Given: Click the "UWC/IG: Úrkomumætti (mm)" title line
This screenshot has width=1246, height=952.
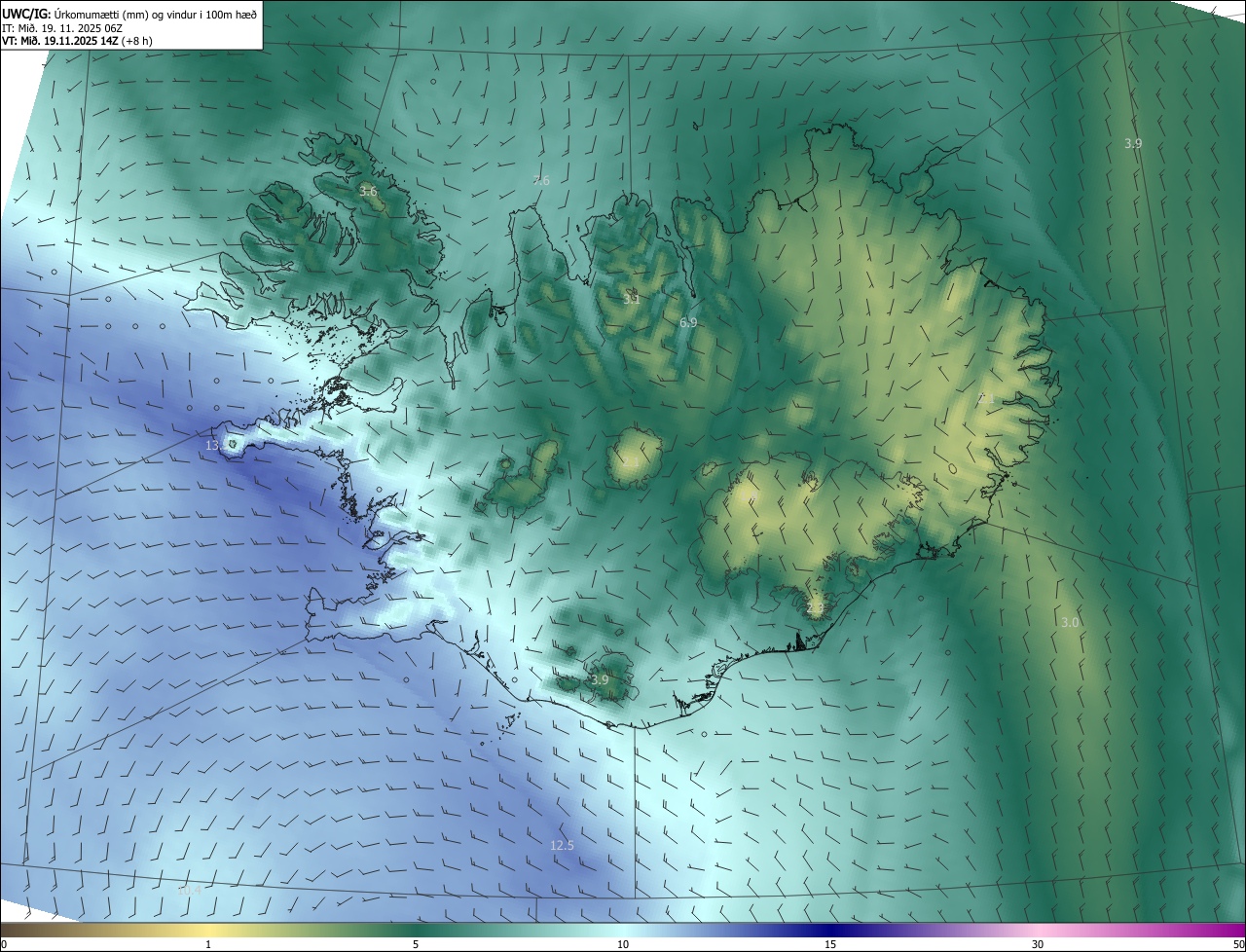Looking at the screenshot, I should point(131,14).
